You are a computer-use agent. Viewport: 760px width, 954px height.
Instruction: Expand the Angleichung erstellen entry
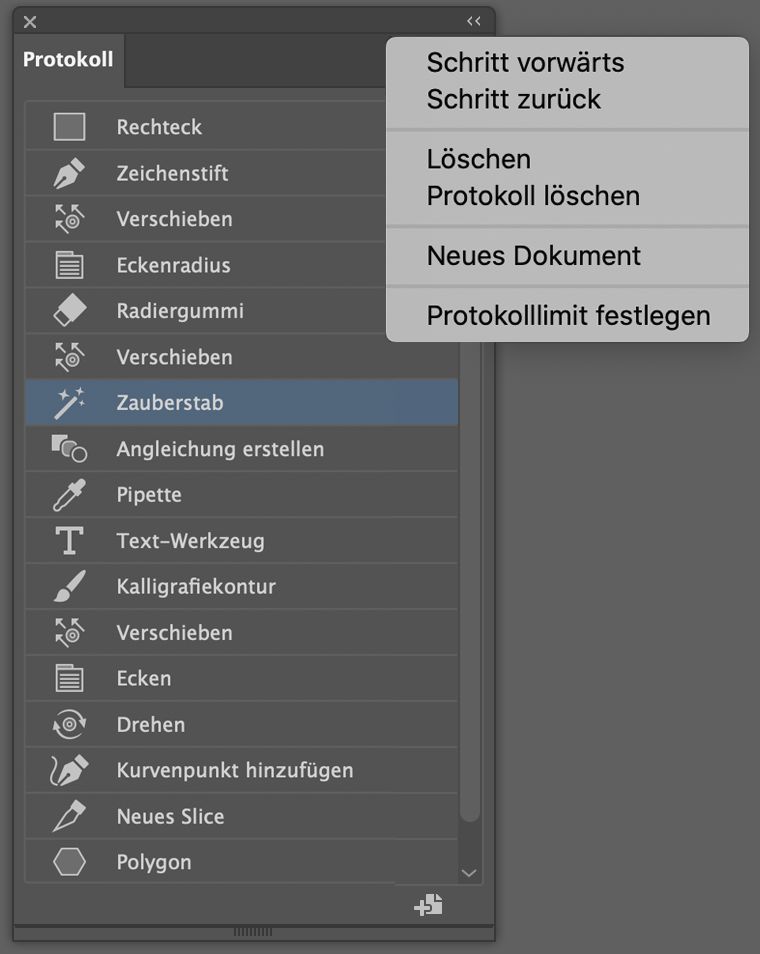pos(70,448)
